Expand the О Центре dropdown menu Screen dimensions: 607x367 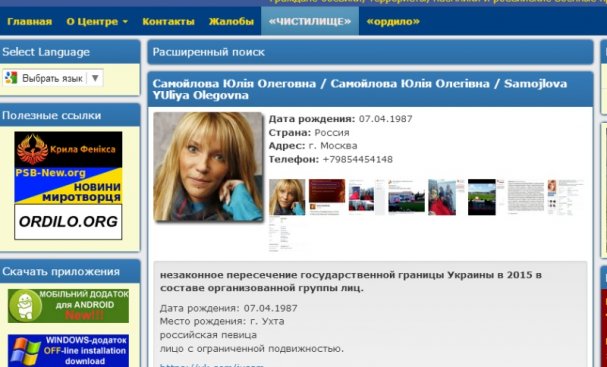click(97, 21)
